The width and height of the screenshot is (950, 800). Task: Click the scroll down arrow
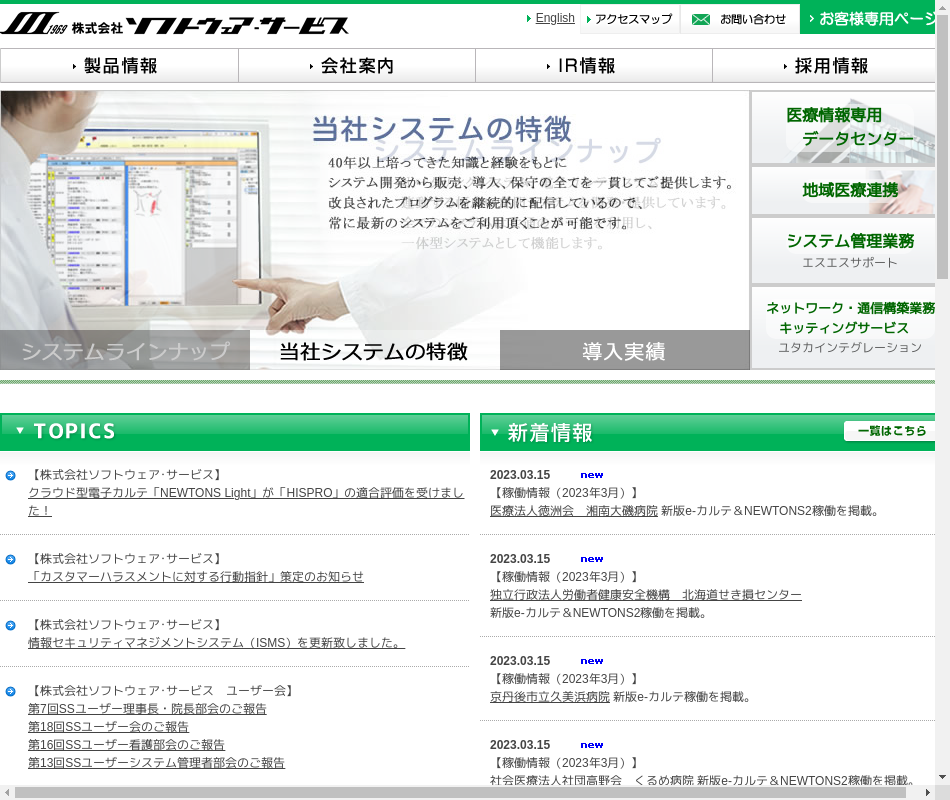click(x=943, y=777)
